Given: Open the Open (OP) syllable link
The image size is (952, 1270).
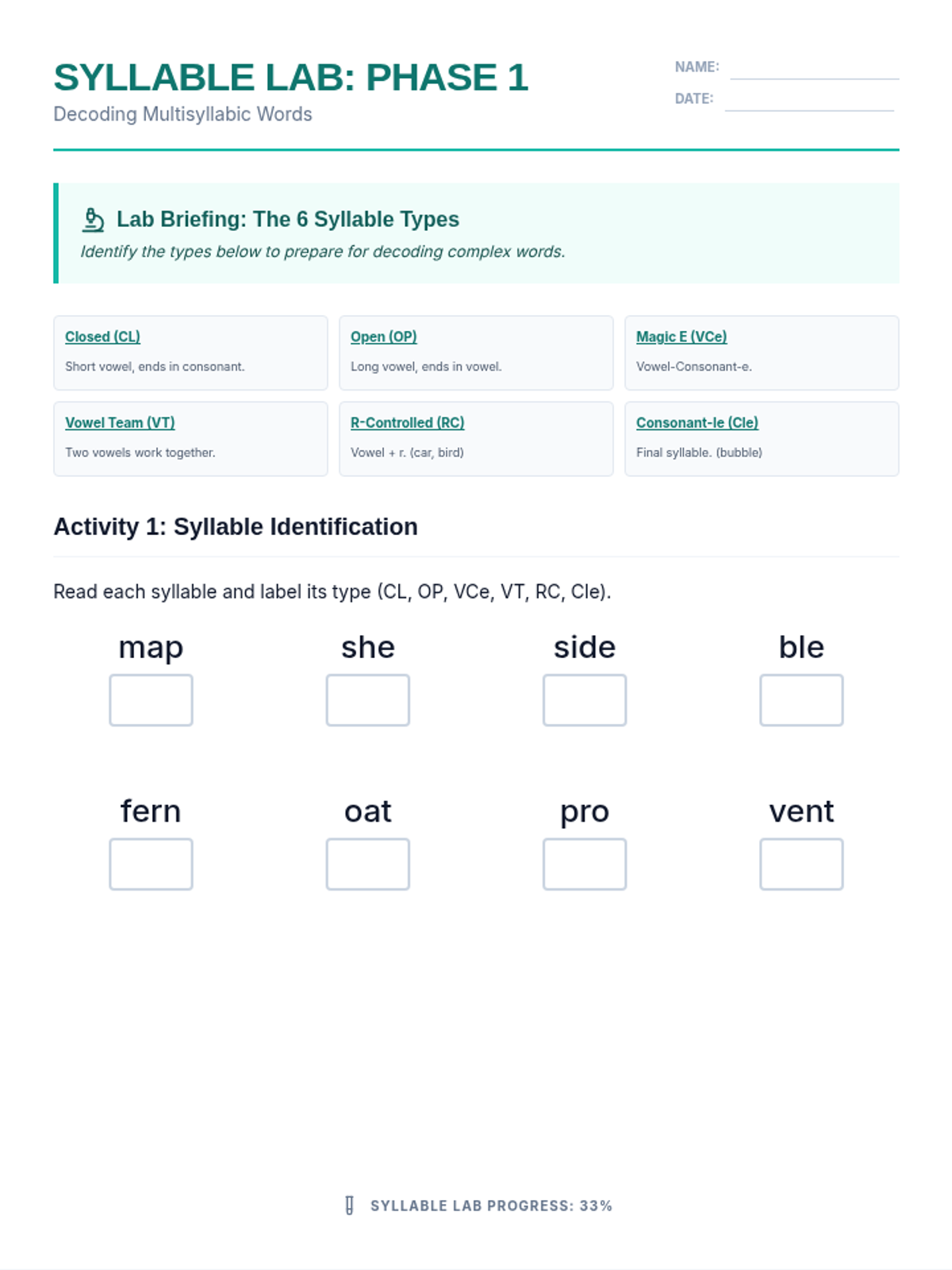Looking at the screenshot, I should (x=383, y=337).
